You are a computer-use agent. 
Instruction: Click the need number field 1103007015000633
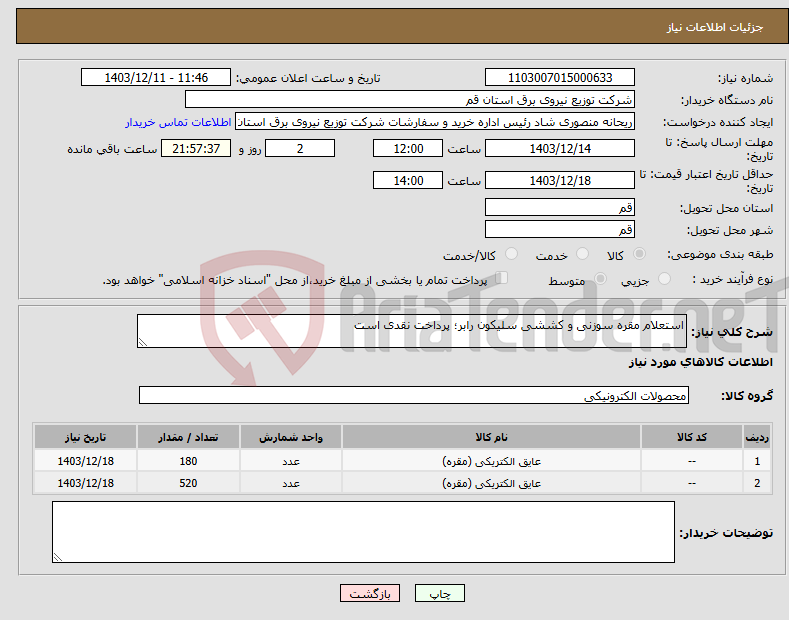coord(560,78)
